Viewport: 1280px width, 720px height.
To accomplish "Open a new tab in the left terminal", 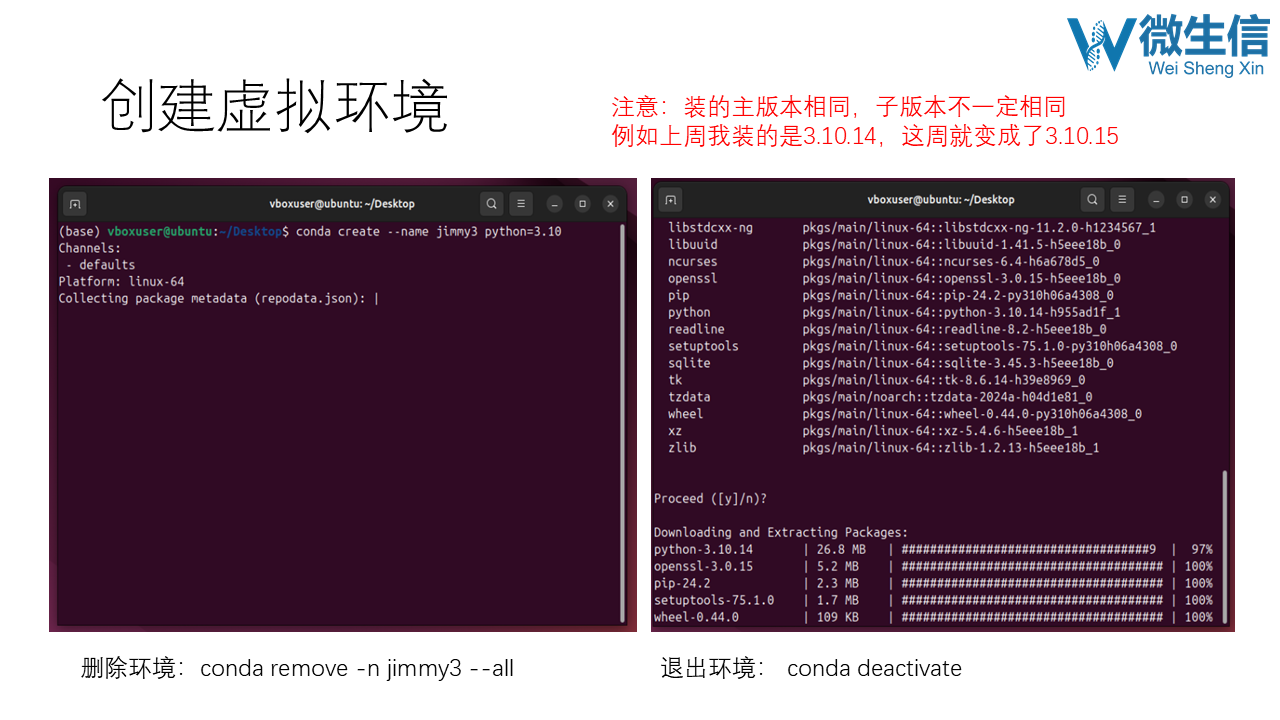I will pos(75,204).
